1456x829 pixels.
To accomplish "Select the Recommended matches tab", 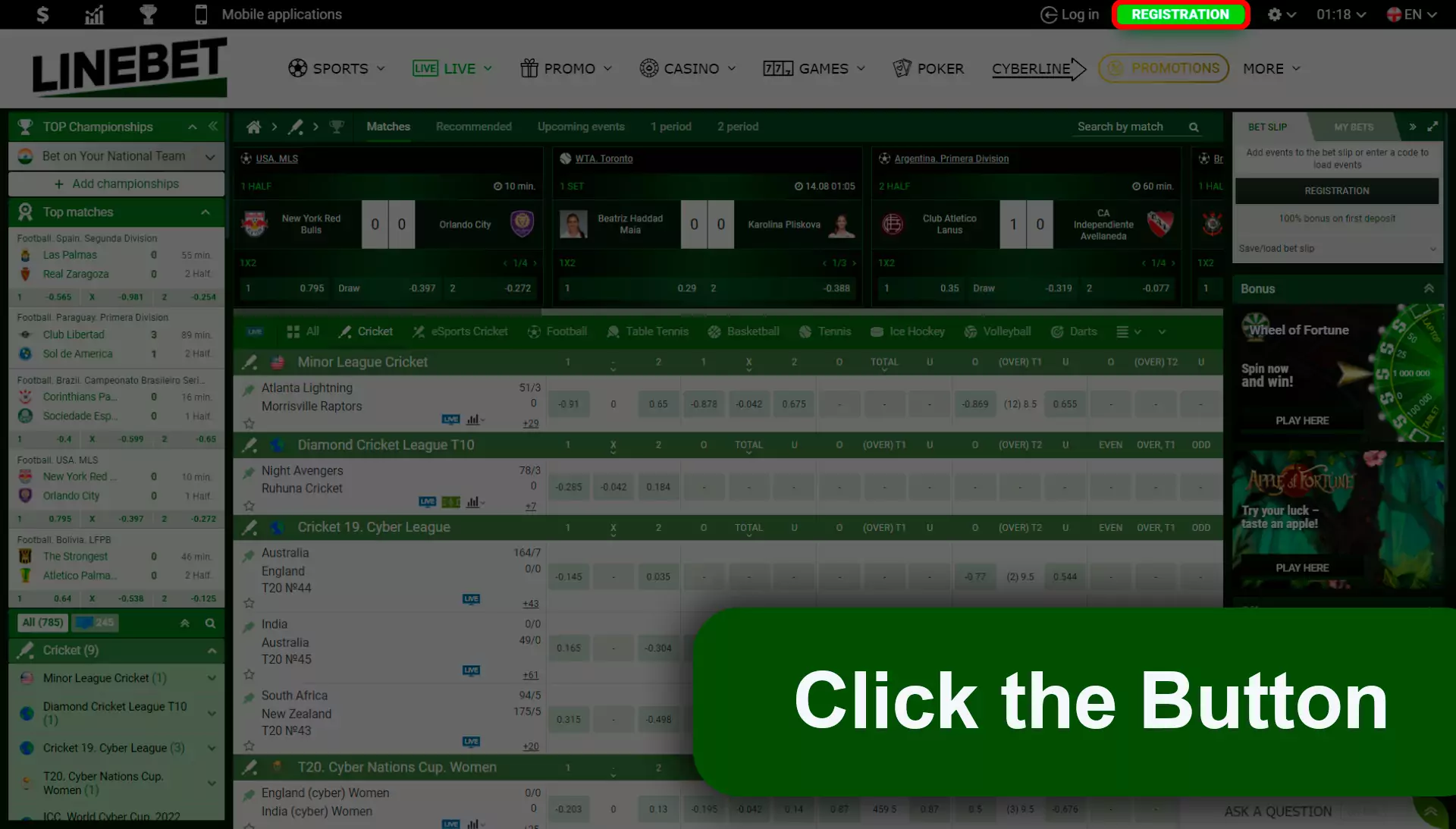I will [x=474, y=126].
